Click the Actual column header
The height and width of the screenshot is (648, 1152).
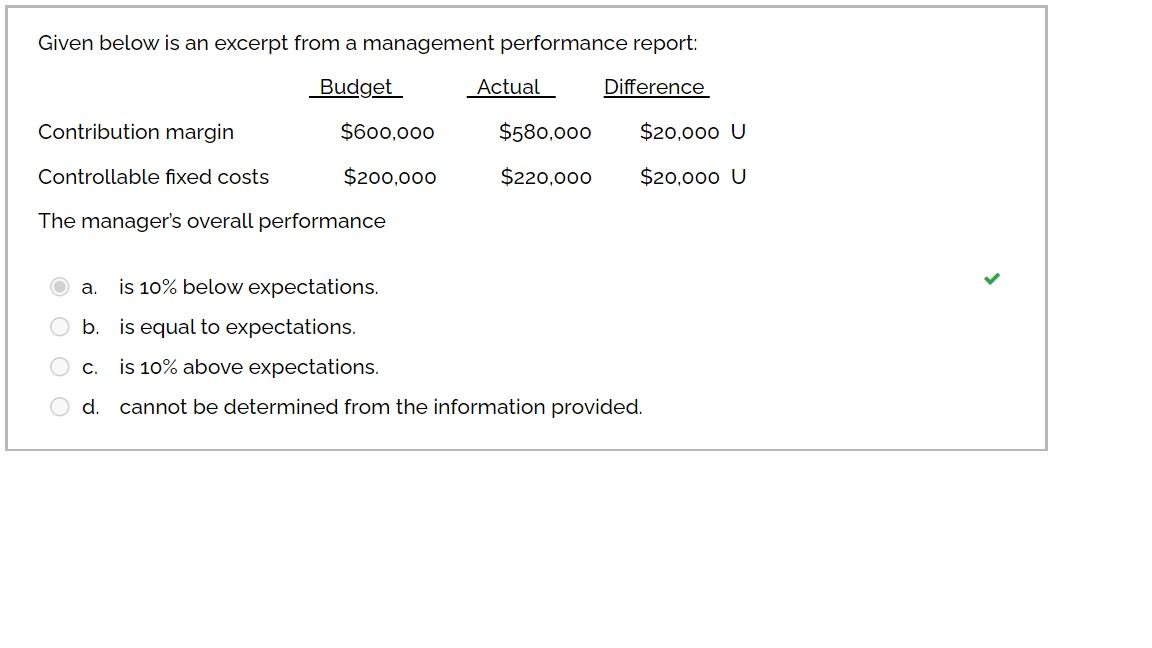point(510,87)
